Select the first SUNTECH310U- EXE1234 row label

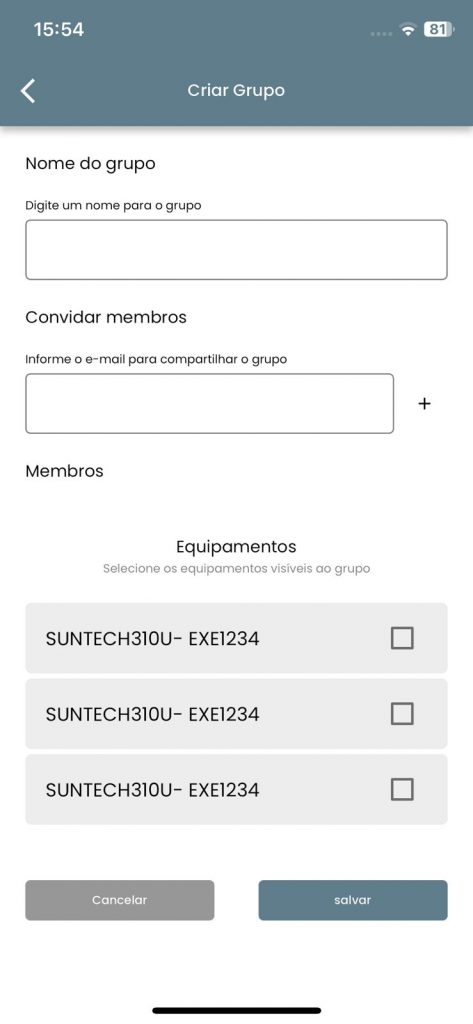click(152, 638)
